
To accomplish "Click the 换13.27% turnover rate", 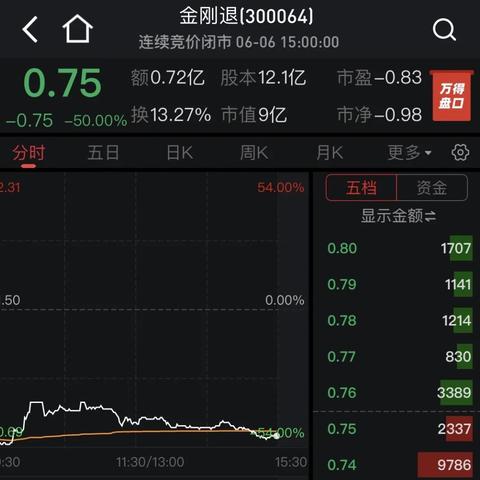I will pyautogui.click(x=171, y=115).
